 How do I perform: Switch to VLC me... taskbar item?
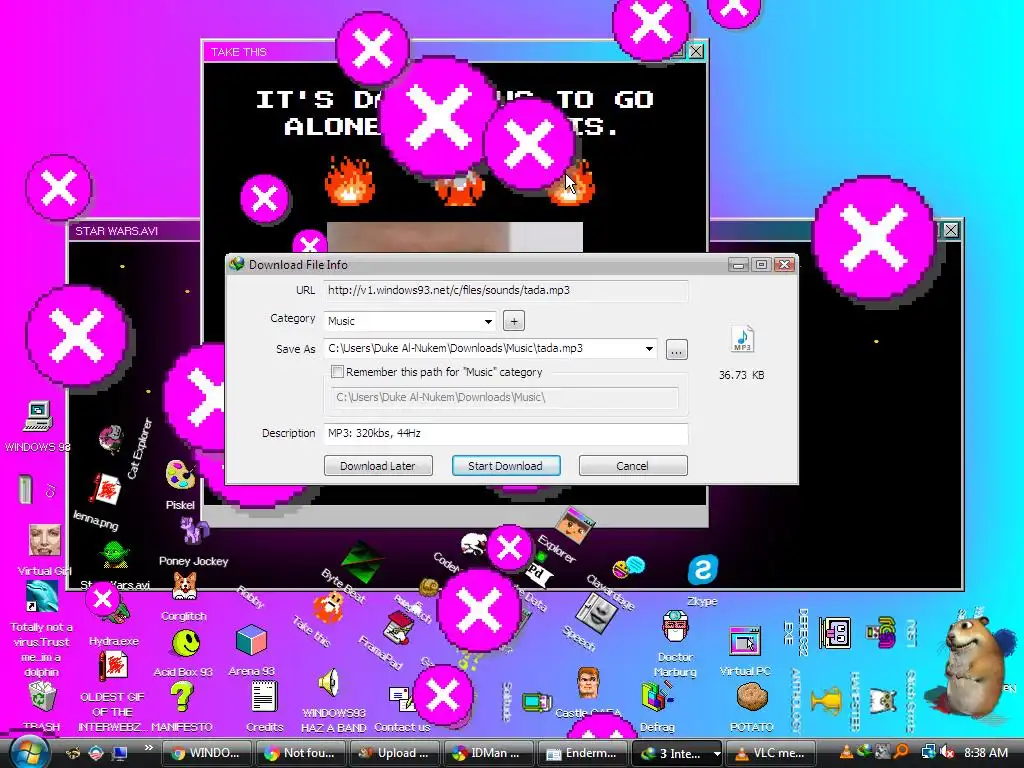[772, 753]
